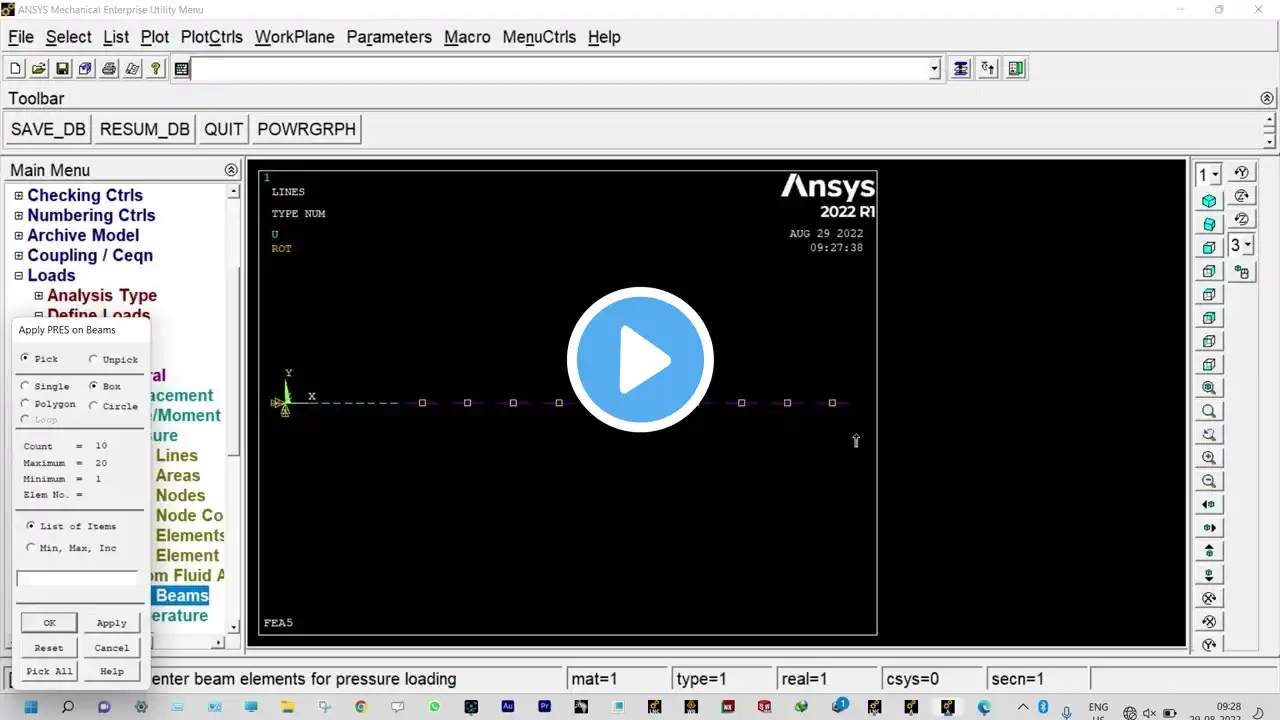1280x720 pixels.
Task: Click the Dynamic Model Mode icon below rate dropdown
Action: click(1242, 271)
